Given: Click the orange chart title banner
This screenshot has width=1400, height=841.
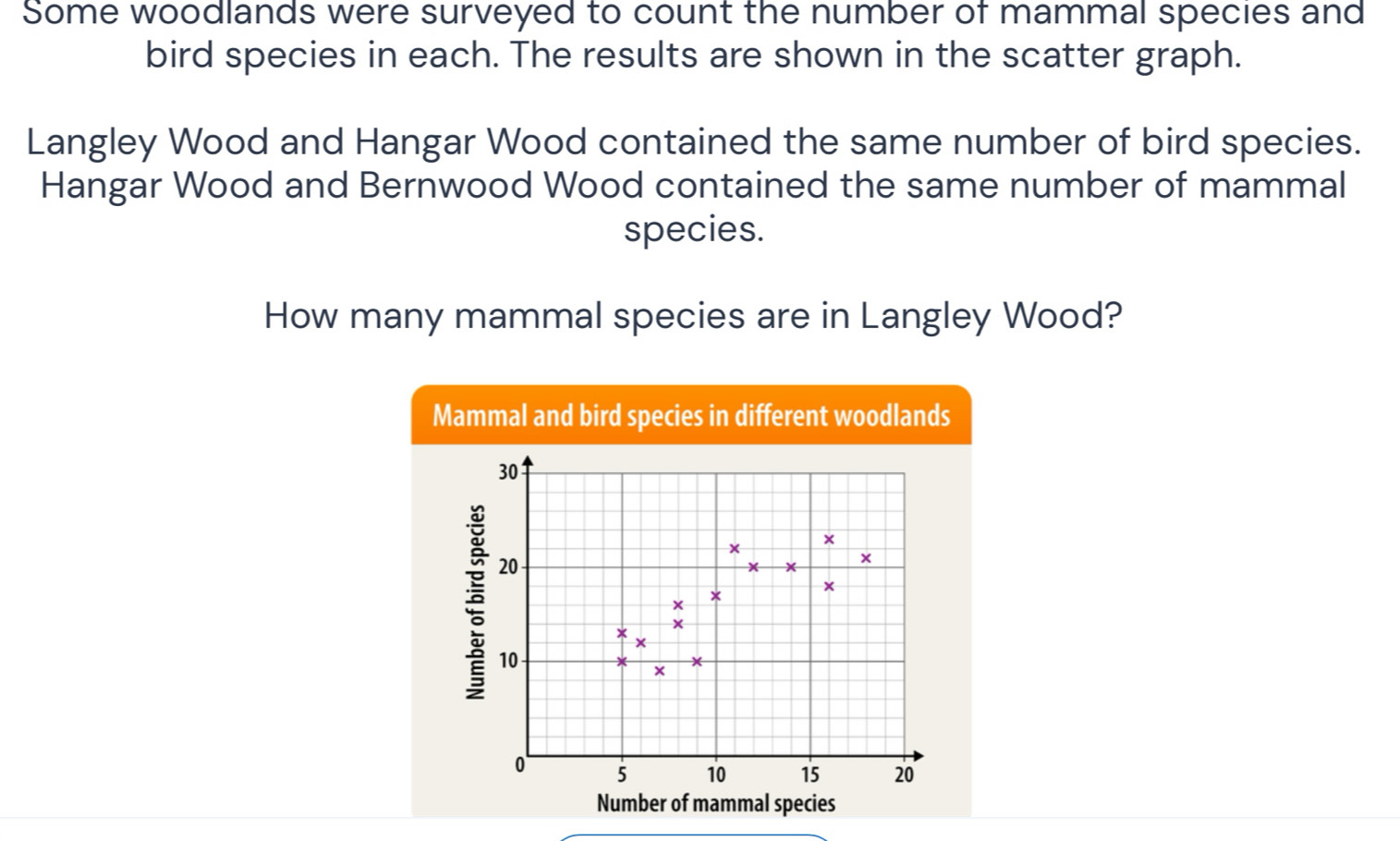Looking at the screenshot, I should pyautogui.click(x=691, y=416).
